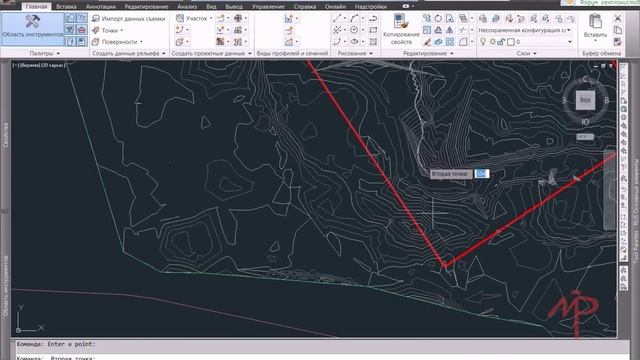
Task: Expand the Редактирование panel title
Action: point(428,53)
